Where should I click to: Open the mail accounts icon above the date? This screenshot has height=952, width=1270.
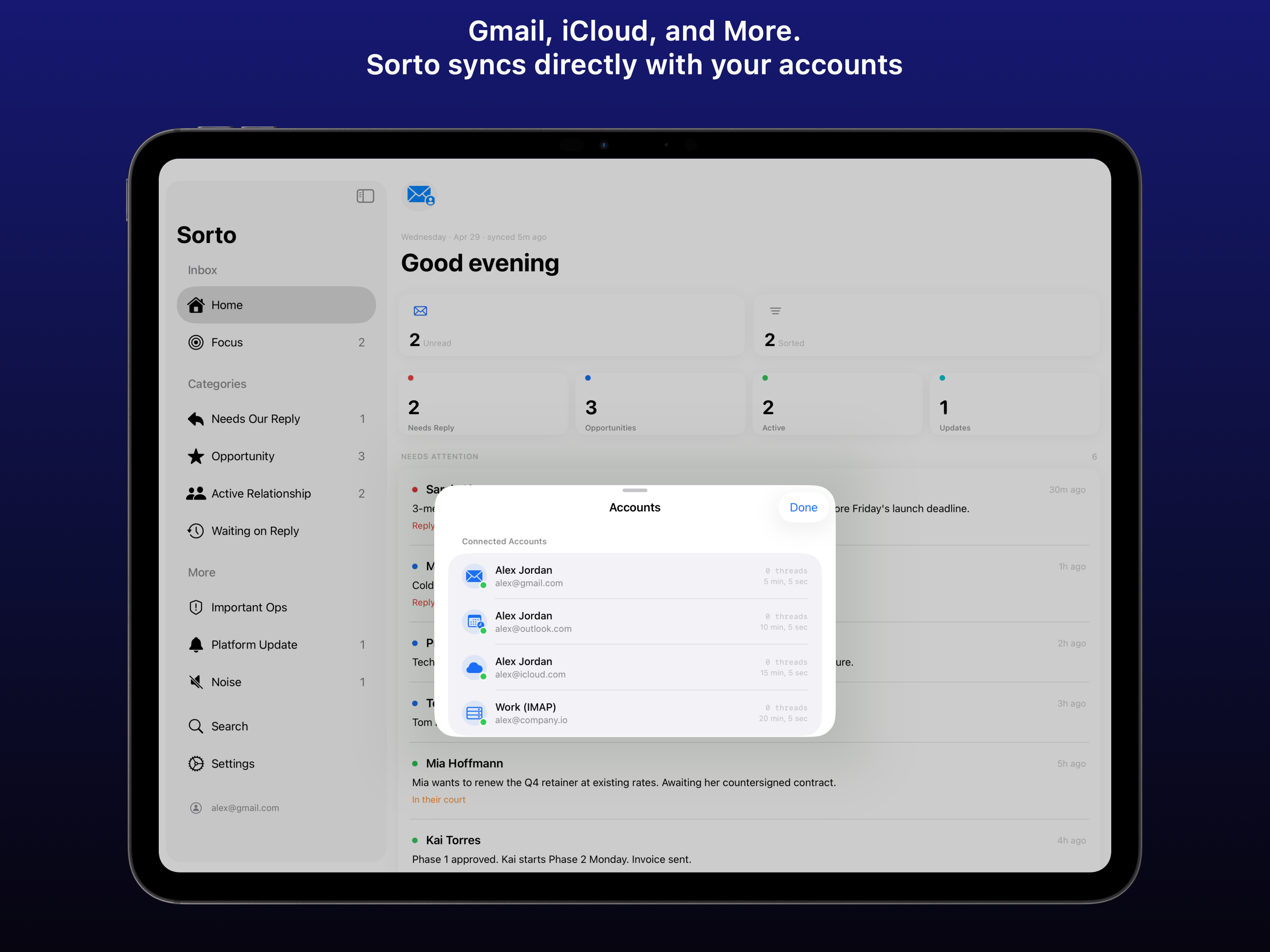coord(419,196)
